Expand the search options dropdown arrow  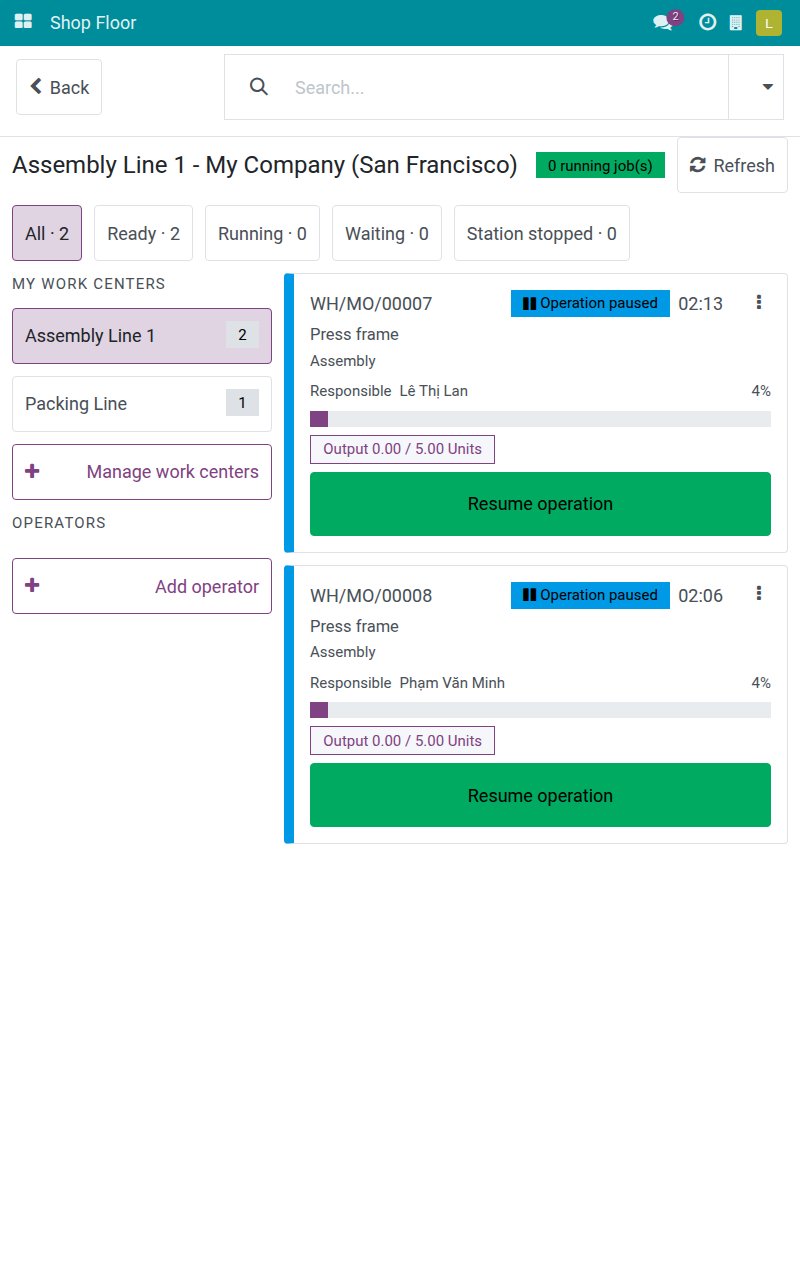coord(768,87)
